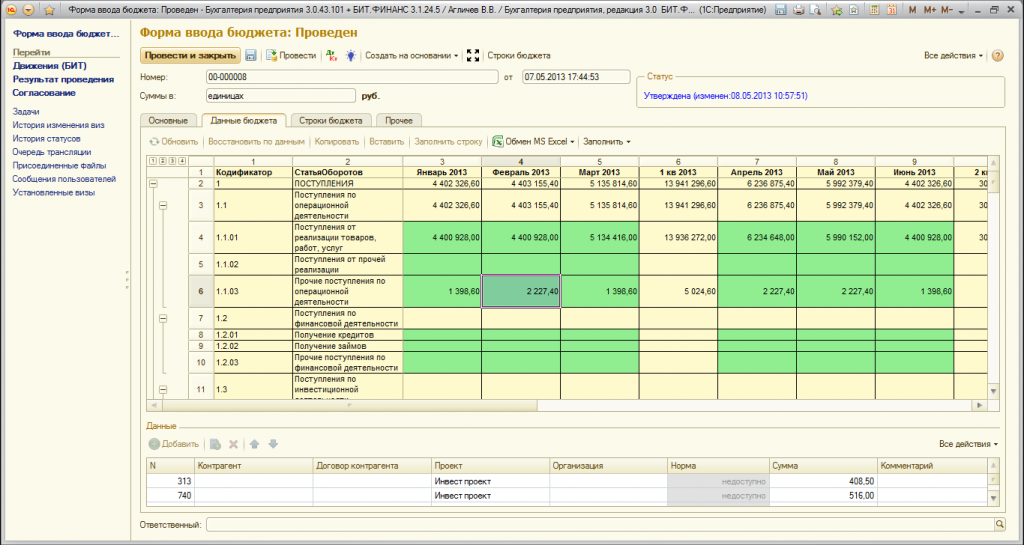Open the Создать на основании dropdown
The height and width of the screenshot is (545, 1024).
tap(411, 56)
